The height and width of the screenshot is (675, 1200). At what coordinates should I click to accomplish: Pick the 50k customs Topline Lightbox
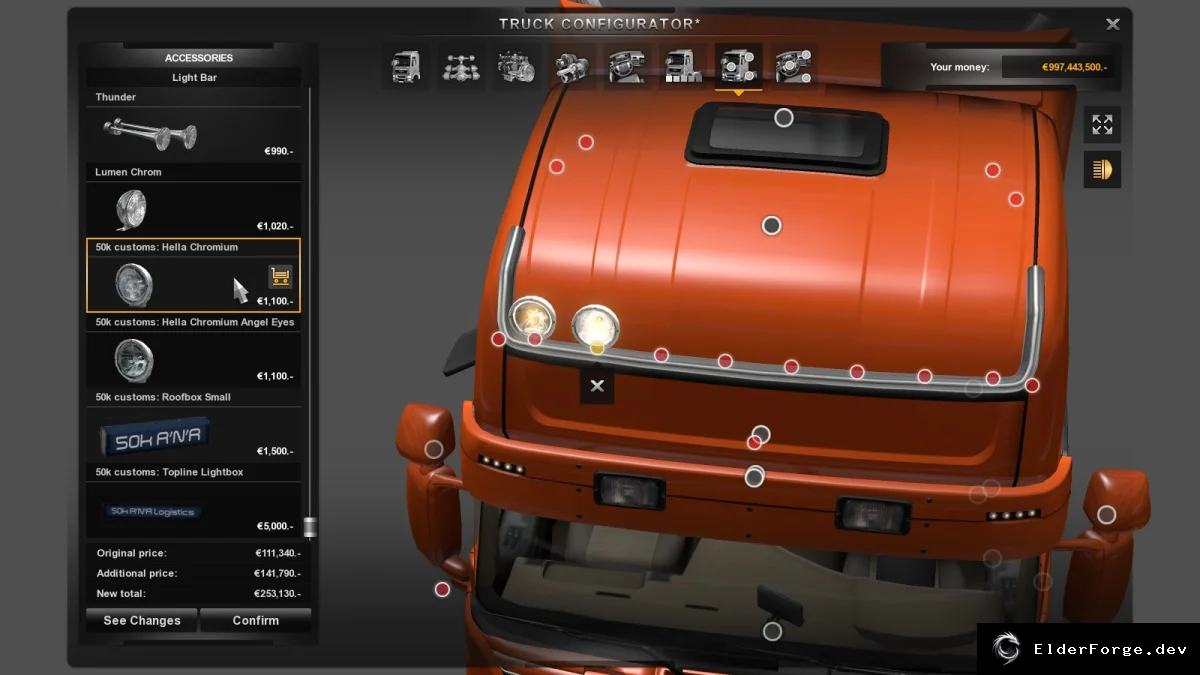click(x=193, y=501)
